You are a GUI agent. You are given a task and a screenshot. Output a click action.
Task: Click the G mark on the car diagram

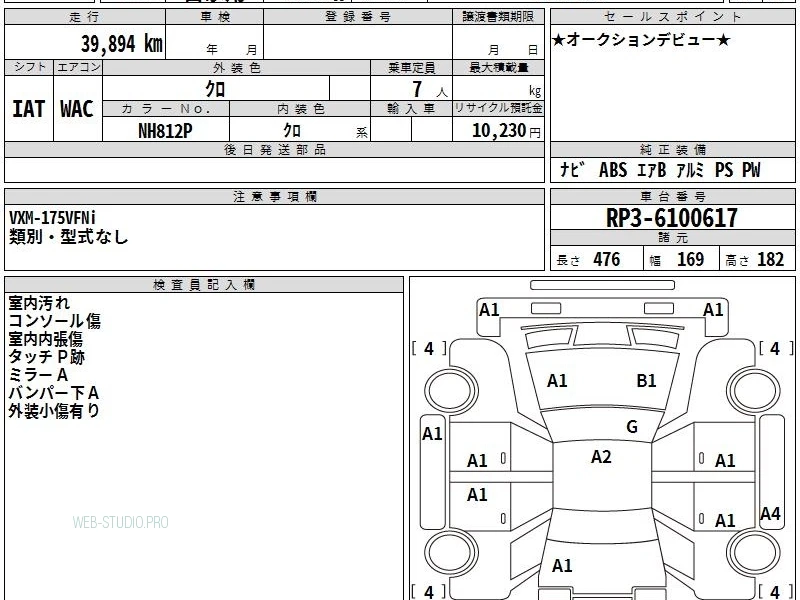pos(632,426)
